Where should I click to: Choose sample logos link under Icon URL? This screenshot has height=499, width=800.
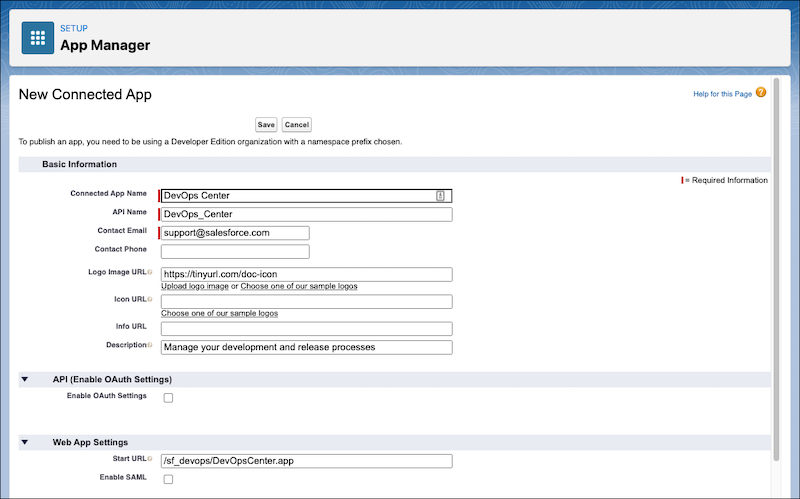pyautogui.click(x=219, y=313)
